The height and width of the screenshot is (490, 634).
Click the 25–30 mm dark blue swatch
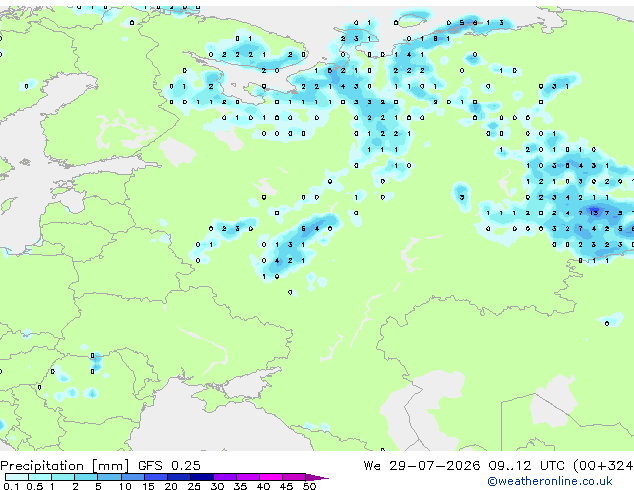coord(201,477)
